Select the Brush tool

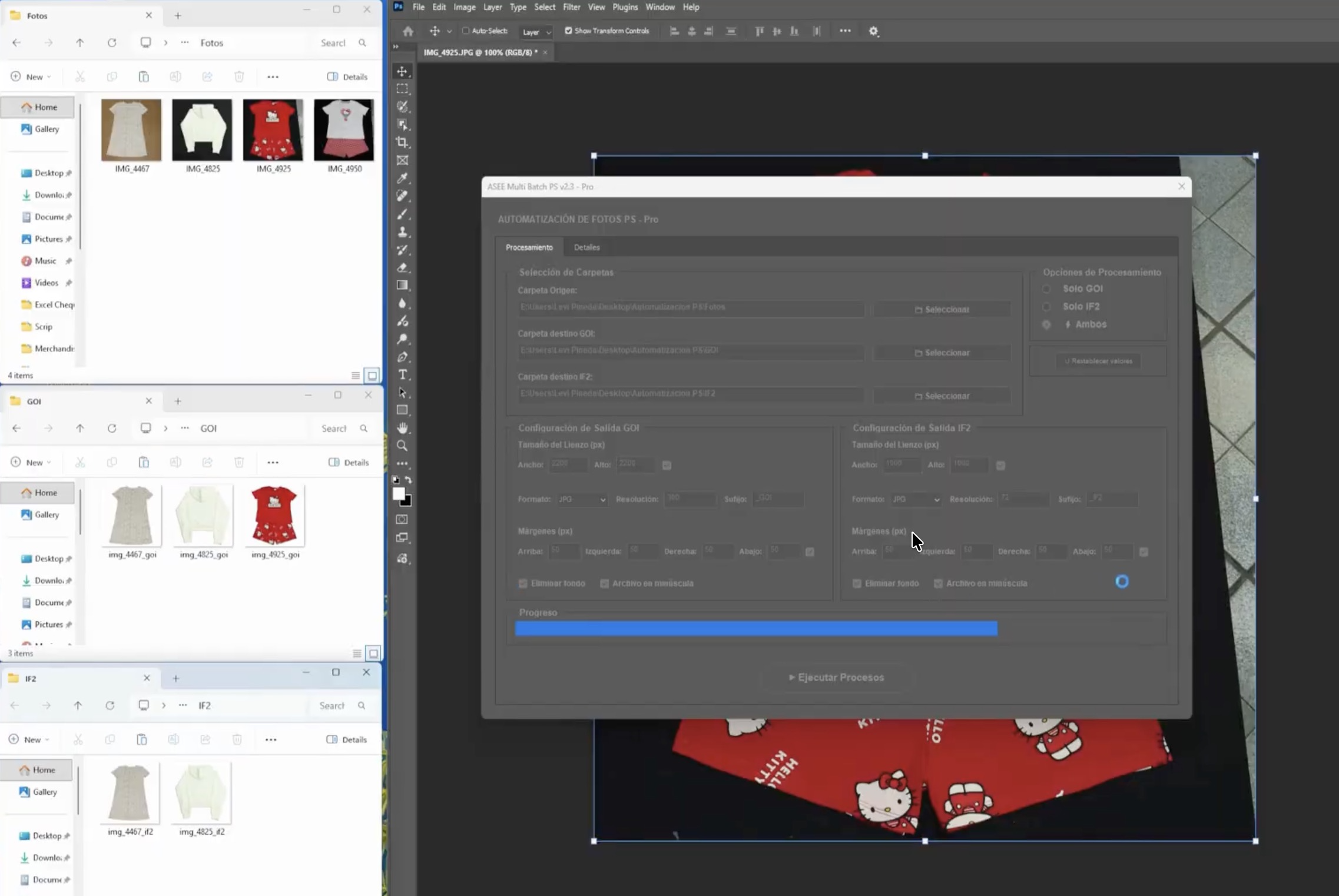402,214
